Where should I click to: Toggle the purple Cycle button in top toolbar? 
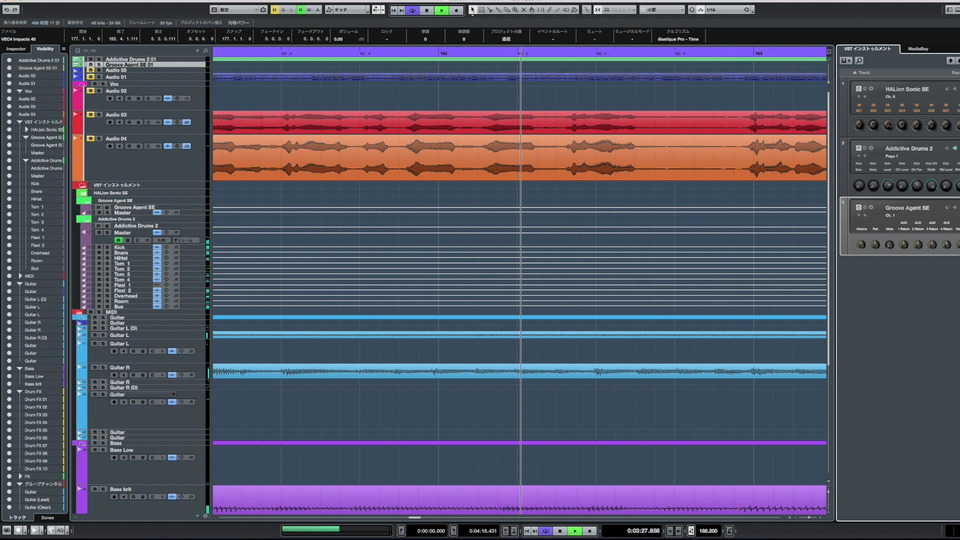pos(411,10)
